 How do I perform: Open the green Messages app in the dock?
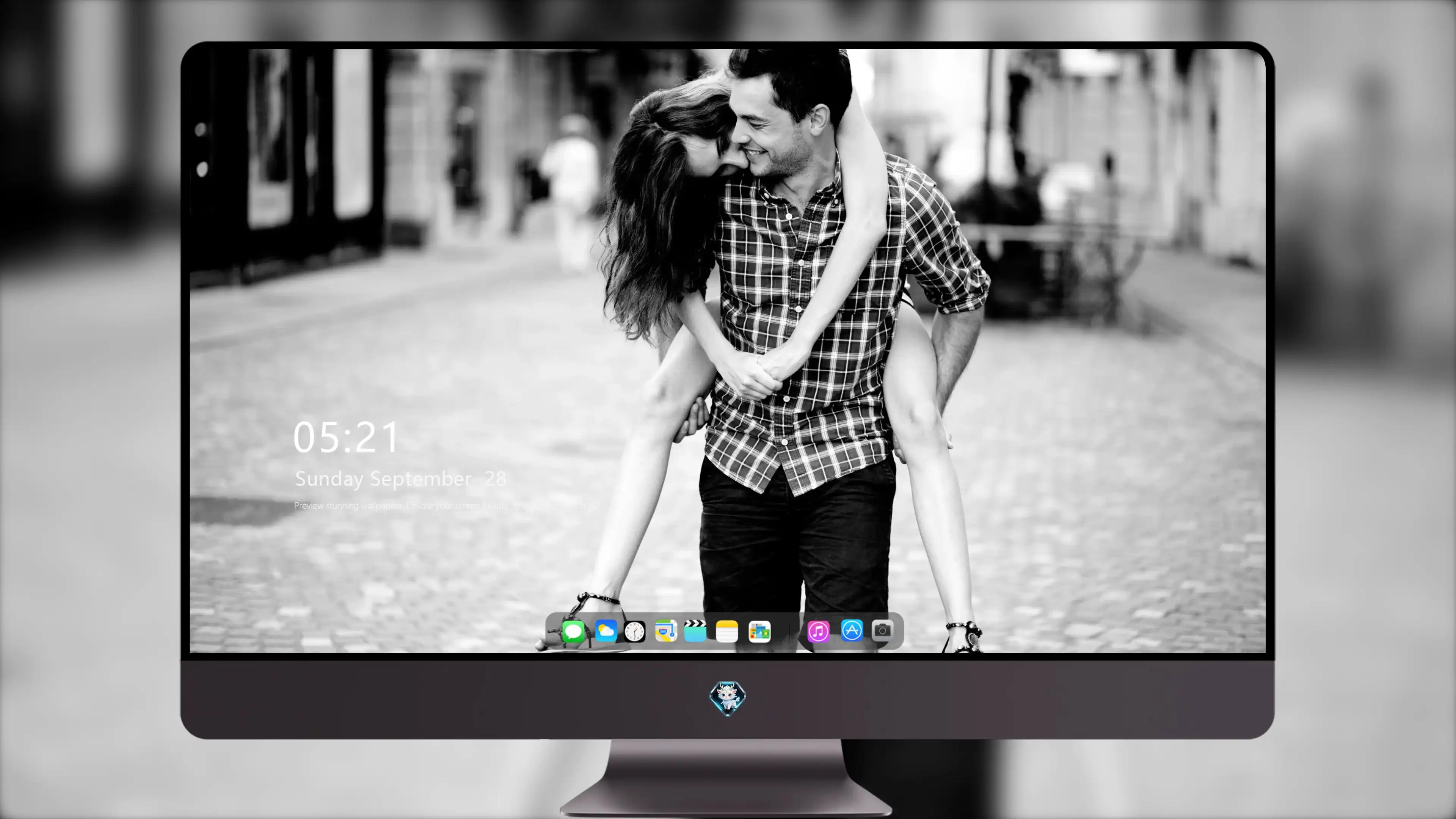click(x=573, y=631)
